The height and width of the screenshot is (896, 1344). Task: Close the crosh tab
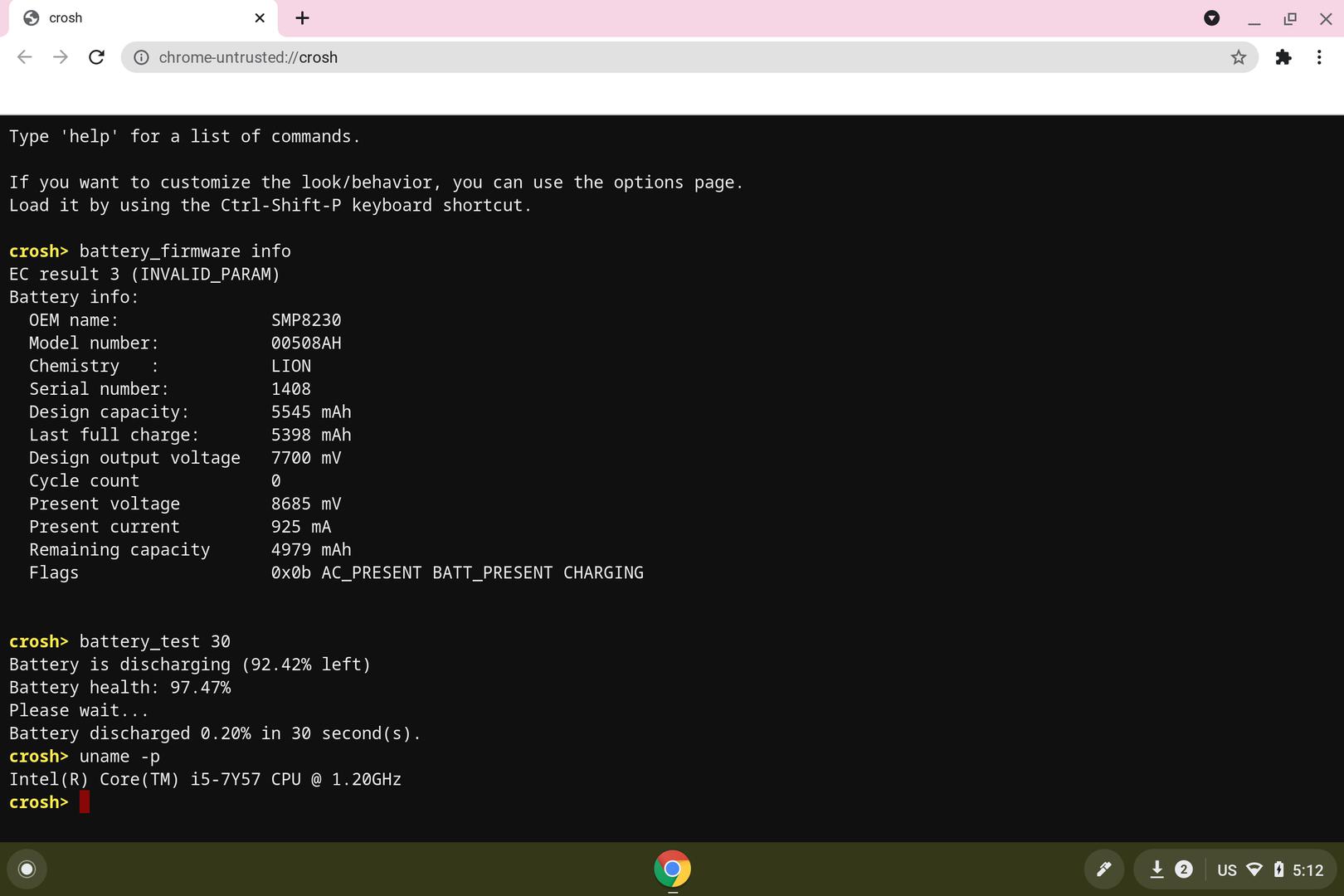coord(260,18)
